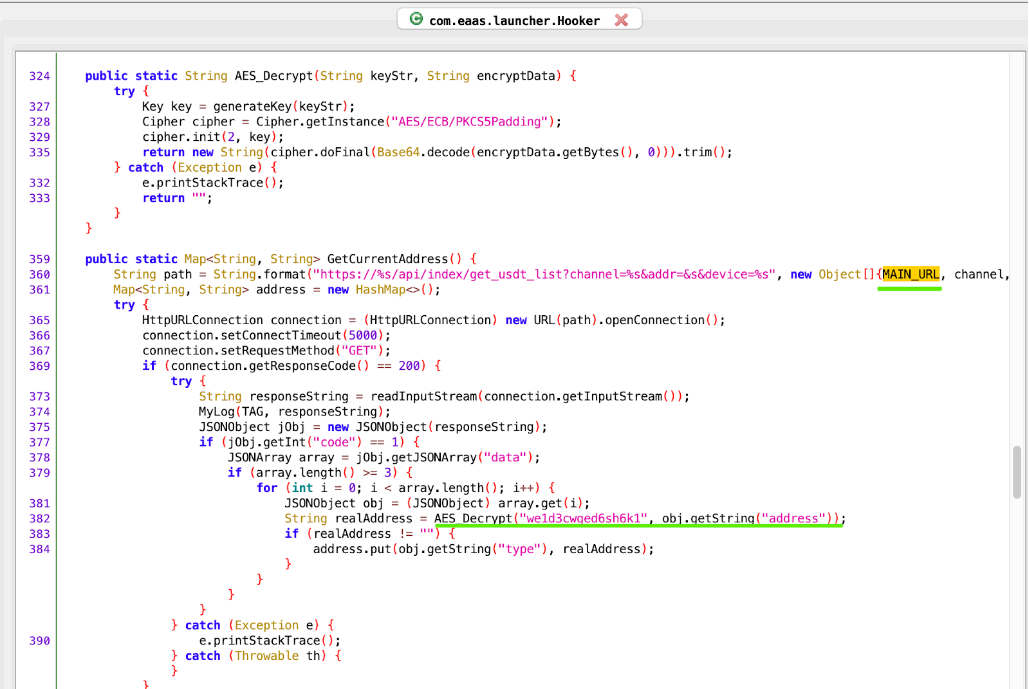Click the highlighted MAIN_URL identifier
1029x689 pixels.
click(x=910, y=274)
